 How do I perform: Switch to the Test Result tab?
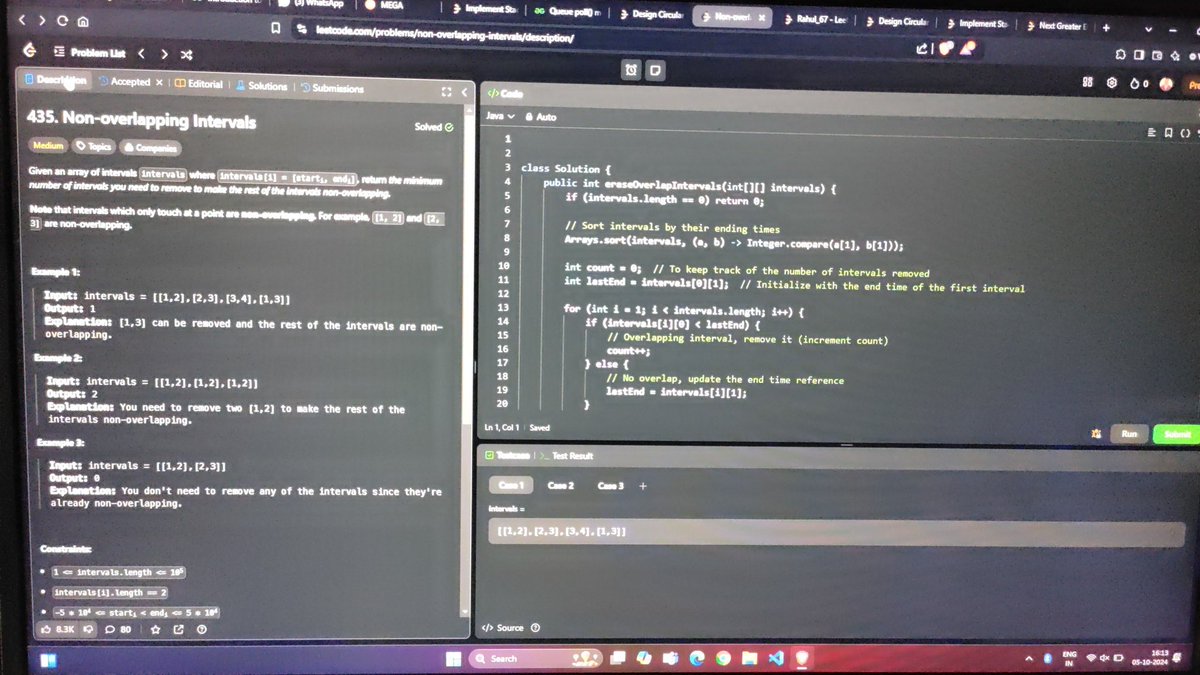[567, 455]
